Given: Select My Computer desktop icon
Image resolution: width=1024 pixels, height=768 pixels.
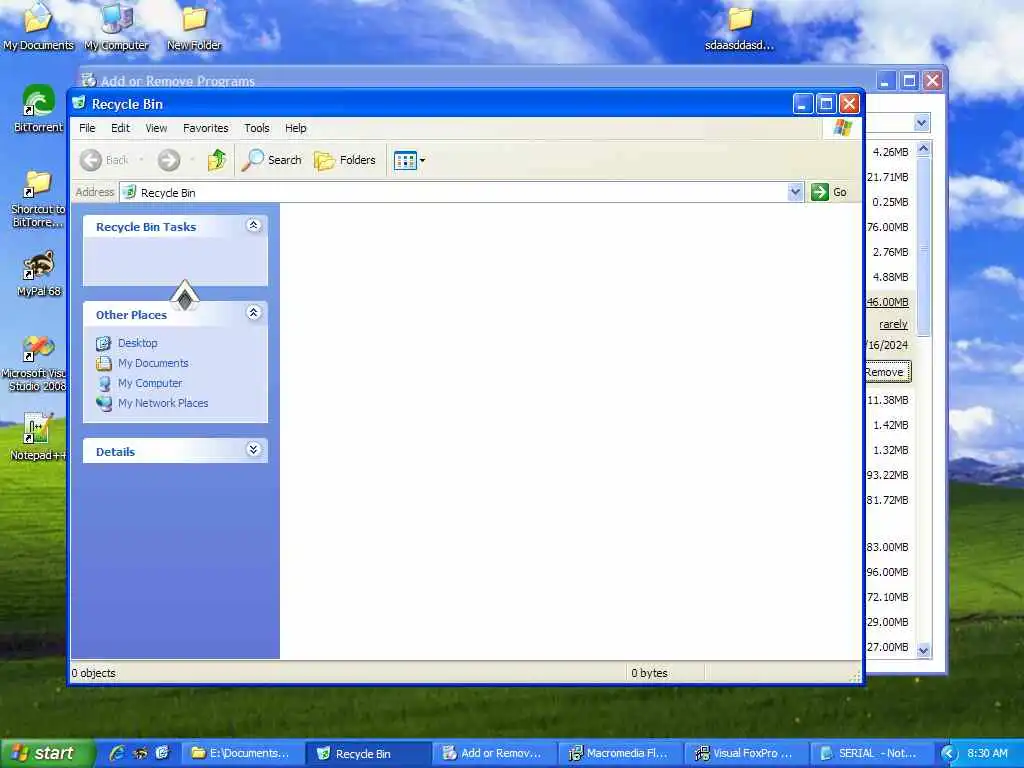Looking at the screenshot, I should (116, 26).
